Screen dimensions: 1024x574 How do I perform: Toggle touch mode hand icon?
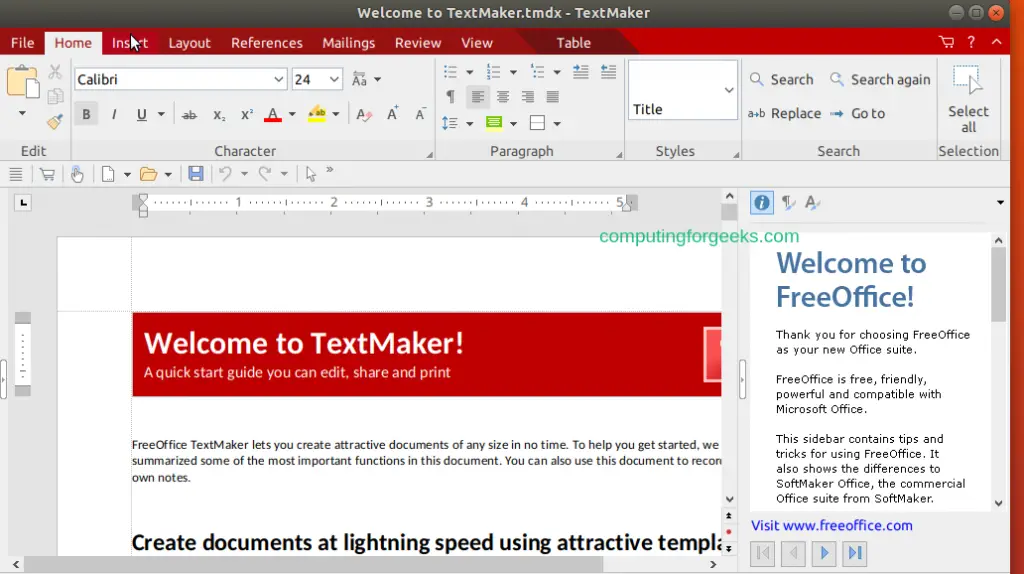pyautogui.click(x=77, y=174)
